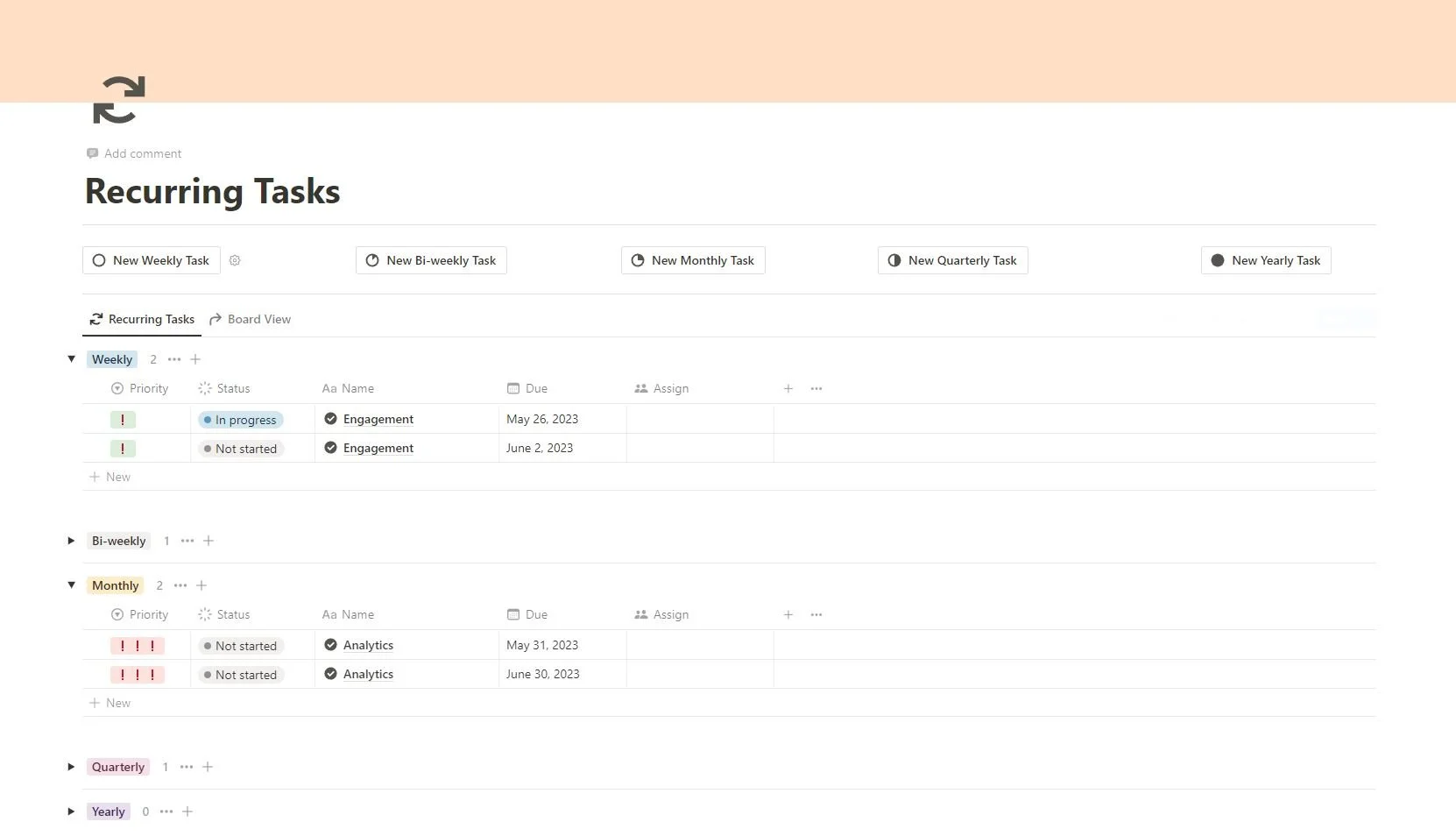Click the green priority tag for June 2 Engagement
Viewport: 1456px width, 836px height.
click(x=123, y=449)
